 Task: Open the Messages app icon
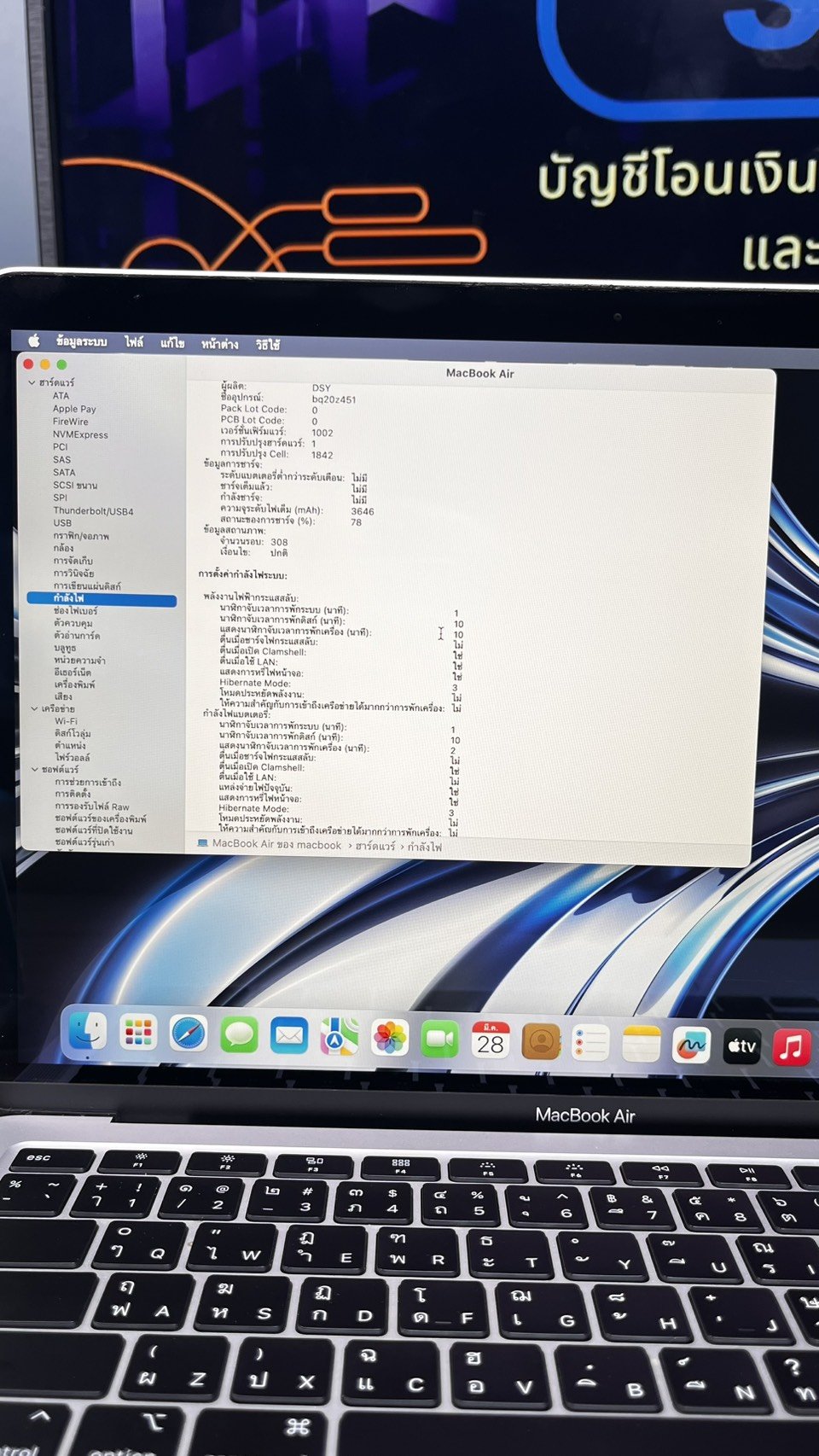pyautogui.click(x=239, y=1035)
